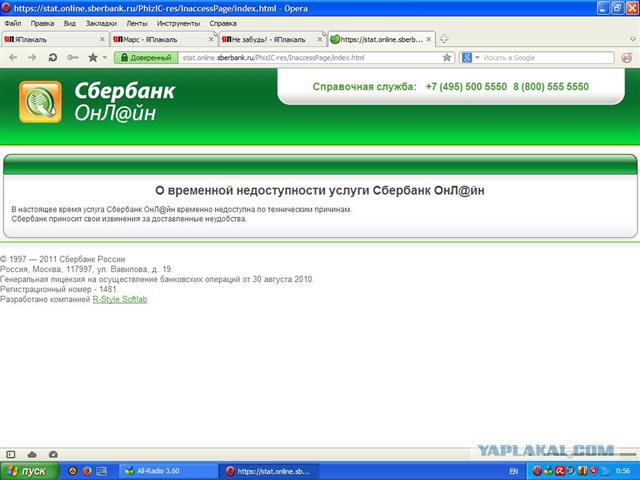Toggle the Opera panels button in the status bar
This screenshot has width=640, height=480.
point(11,454)
